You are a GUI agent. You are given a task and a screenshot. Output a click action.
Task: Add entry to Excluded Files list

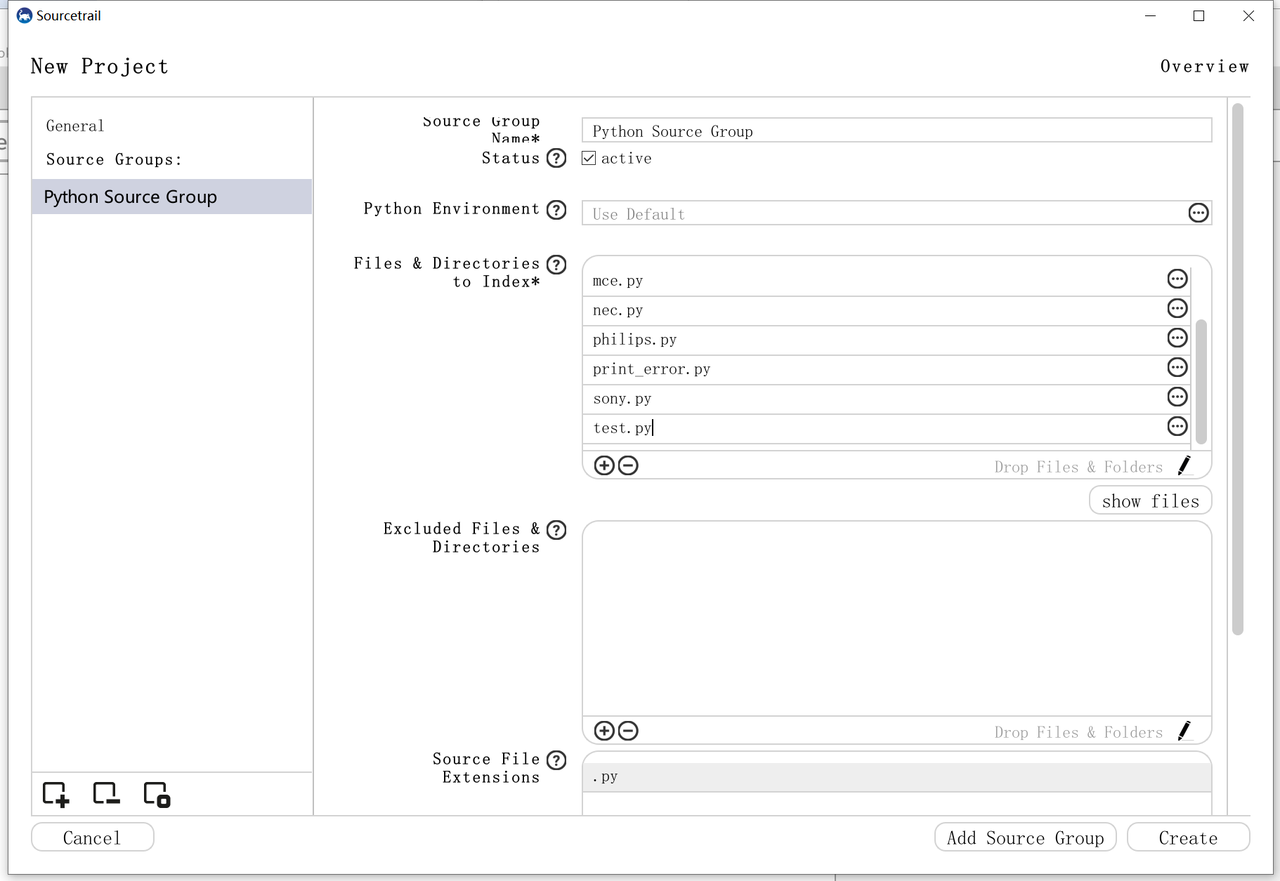[604, 731]
